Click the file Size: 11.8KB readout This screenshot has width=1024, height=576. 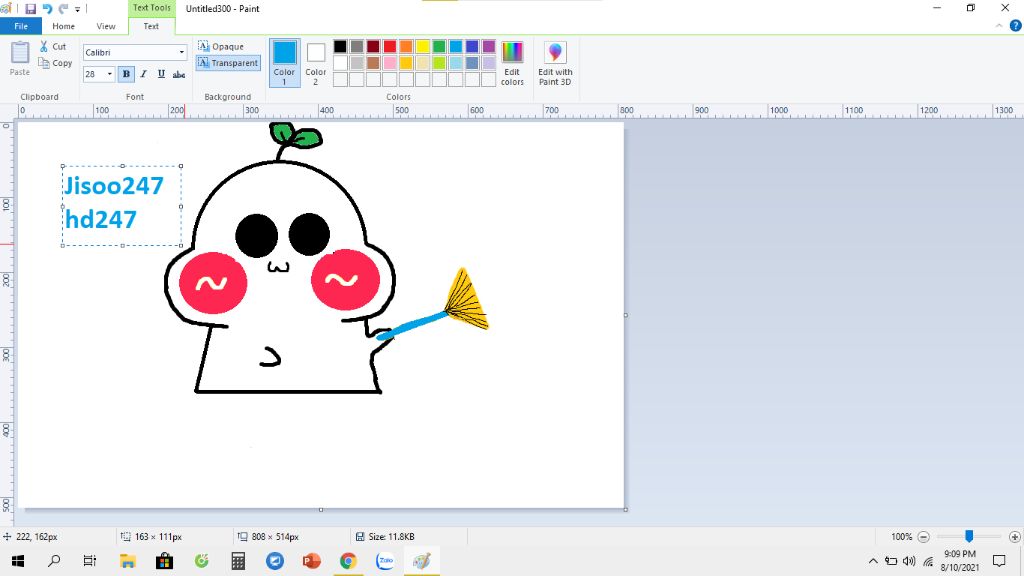click(385, 537)
